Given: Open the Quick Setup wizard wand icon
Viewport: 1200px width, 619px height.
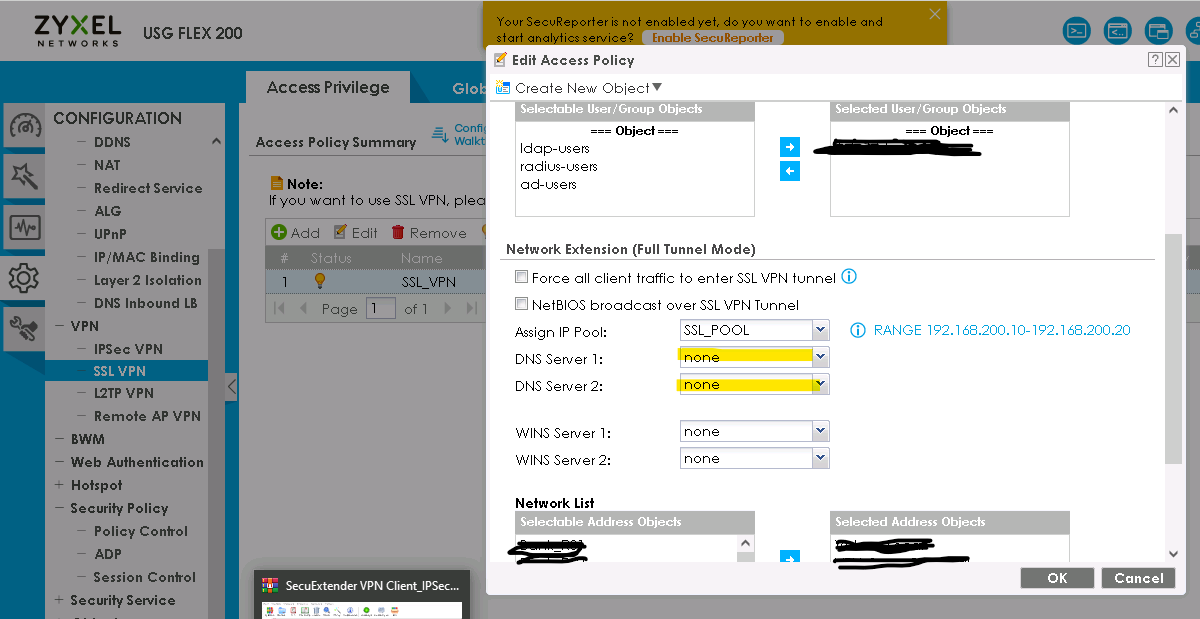Looking at the screenshot, I should pos(25,176).
